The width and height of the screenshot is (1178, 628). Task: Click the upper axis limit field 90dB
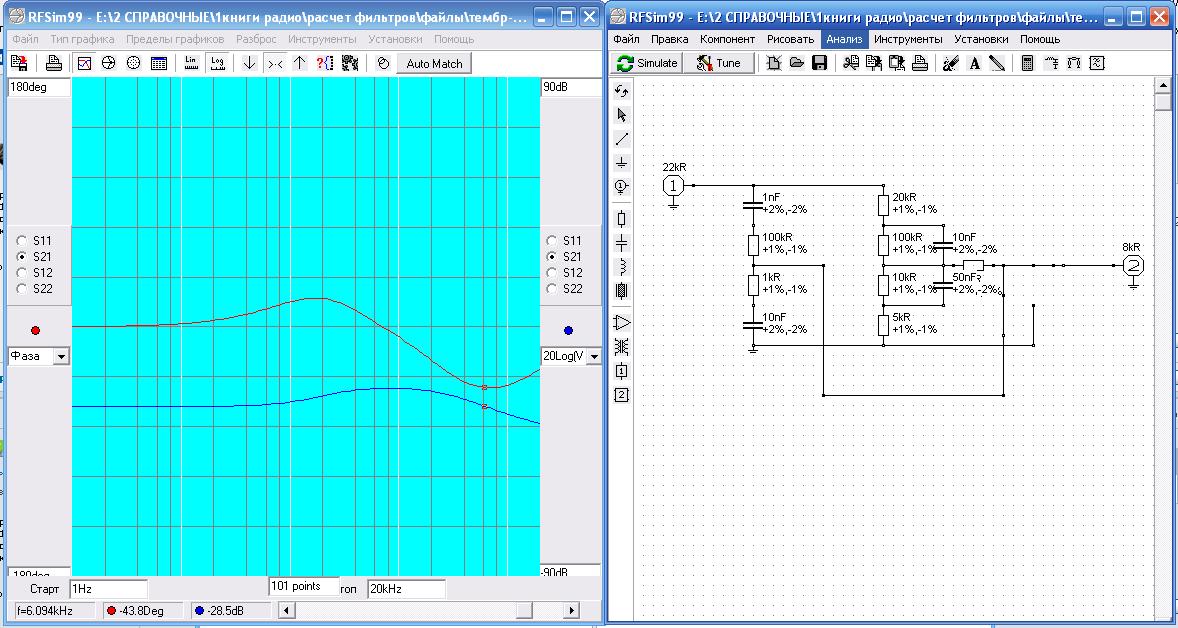click(x=571, y=87)
